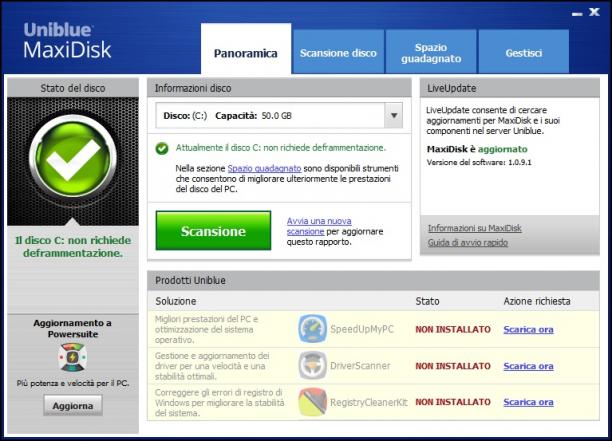Click the Stato del disco panel header
This screenshot has width=612, height=441.
pyautogui.click(x=73, y=88)
